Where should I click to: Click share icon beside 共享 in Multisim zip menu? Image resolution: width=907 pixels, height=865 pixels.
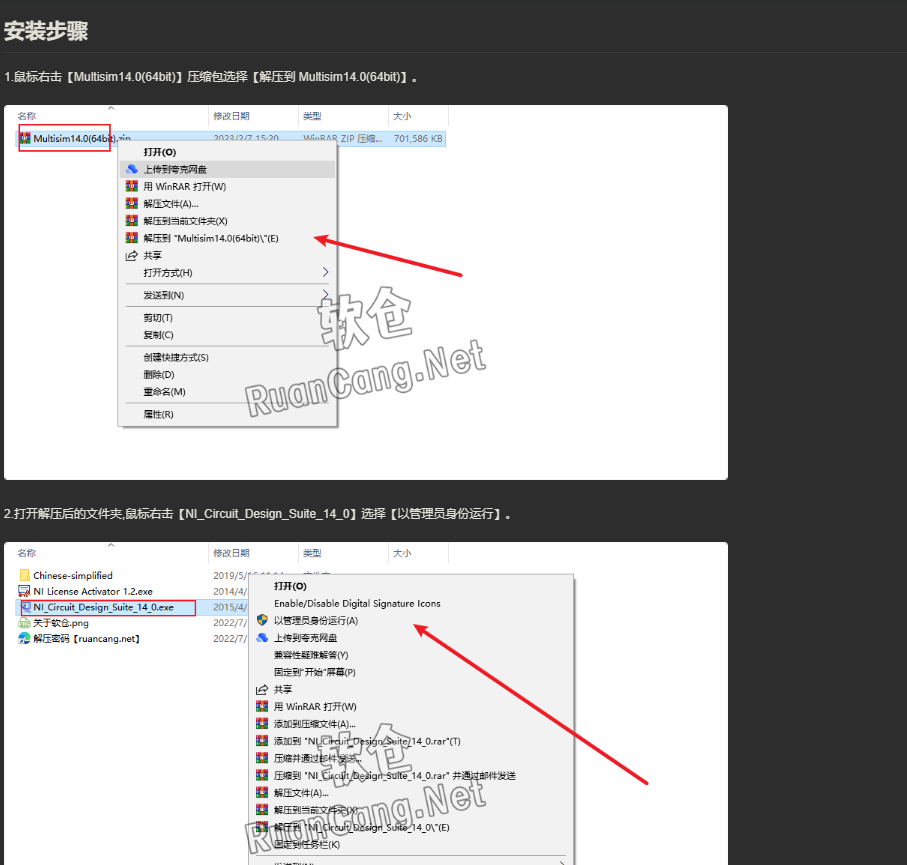(x=132, y=256)
